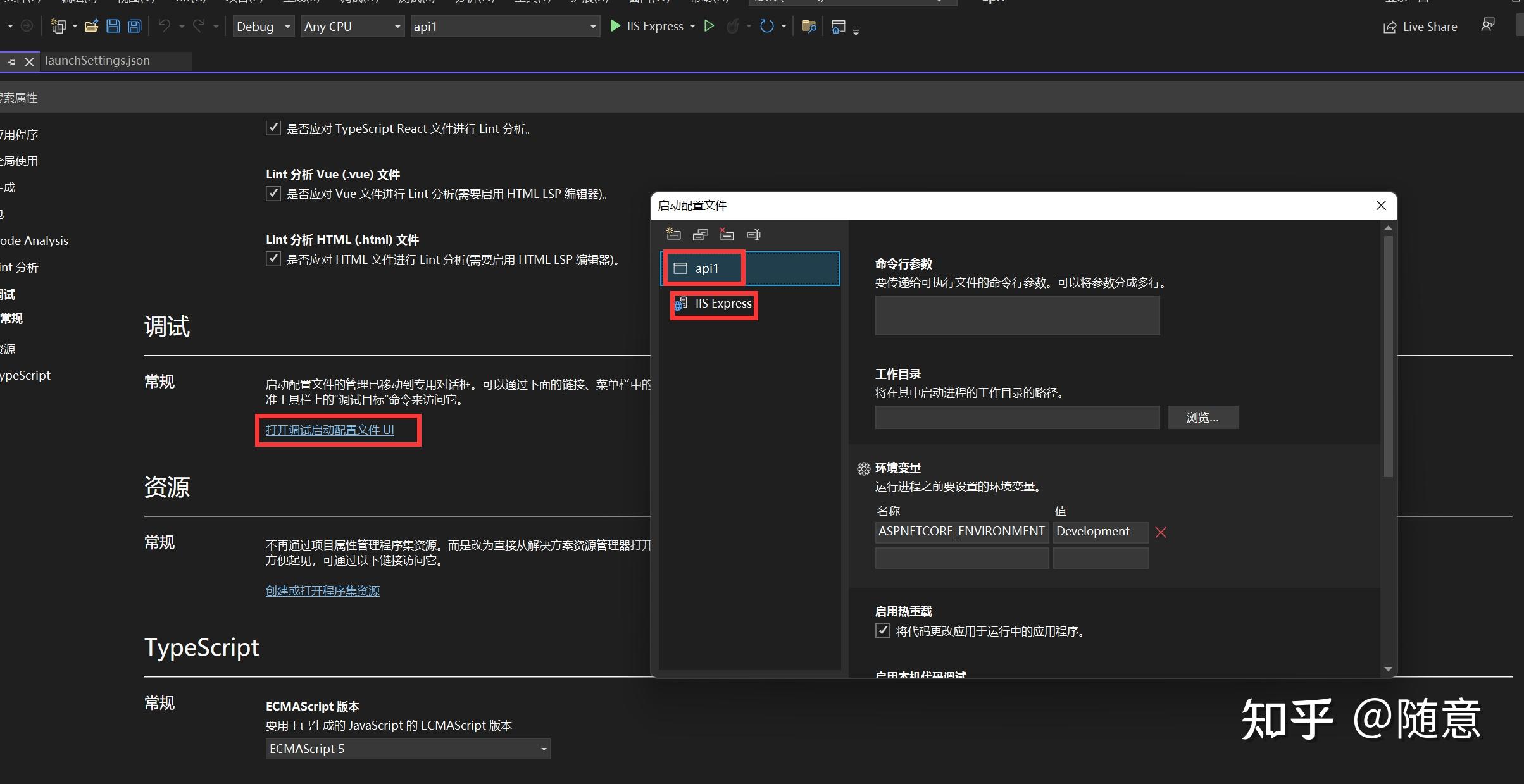Open the environment variables gear settings
1524x784 pixels.
point(863,468)
